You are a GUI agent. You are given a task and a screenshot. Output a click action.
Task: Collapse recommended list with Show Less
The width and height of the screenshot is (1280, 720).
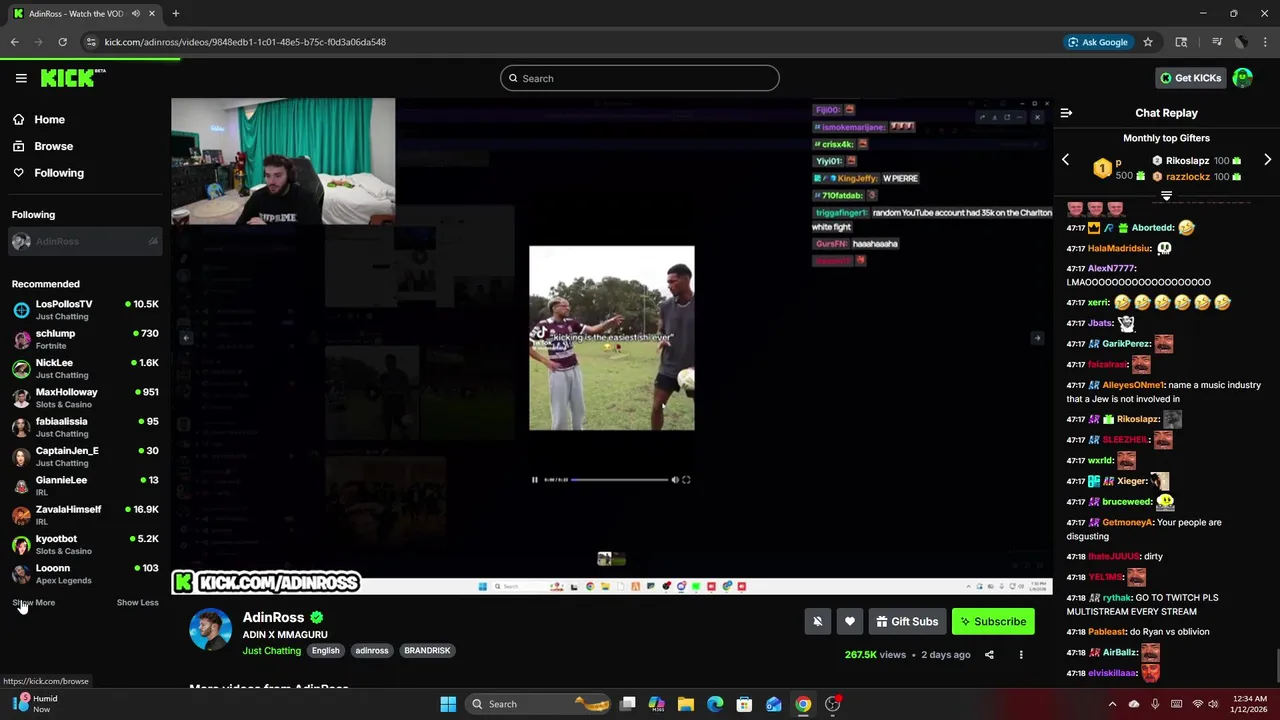pos(137,603)
